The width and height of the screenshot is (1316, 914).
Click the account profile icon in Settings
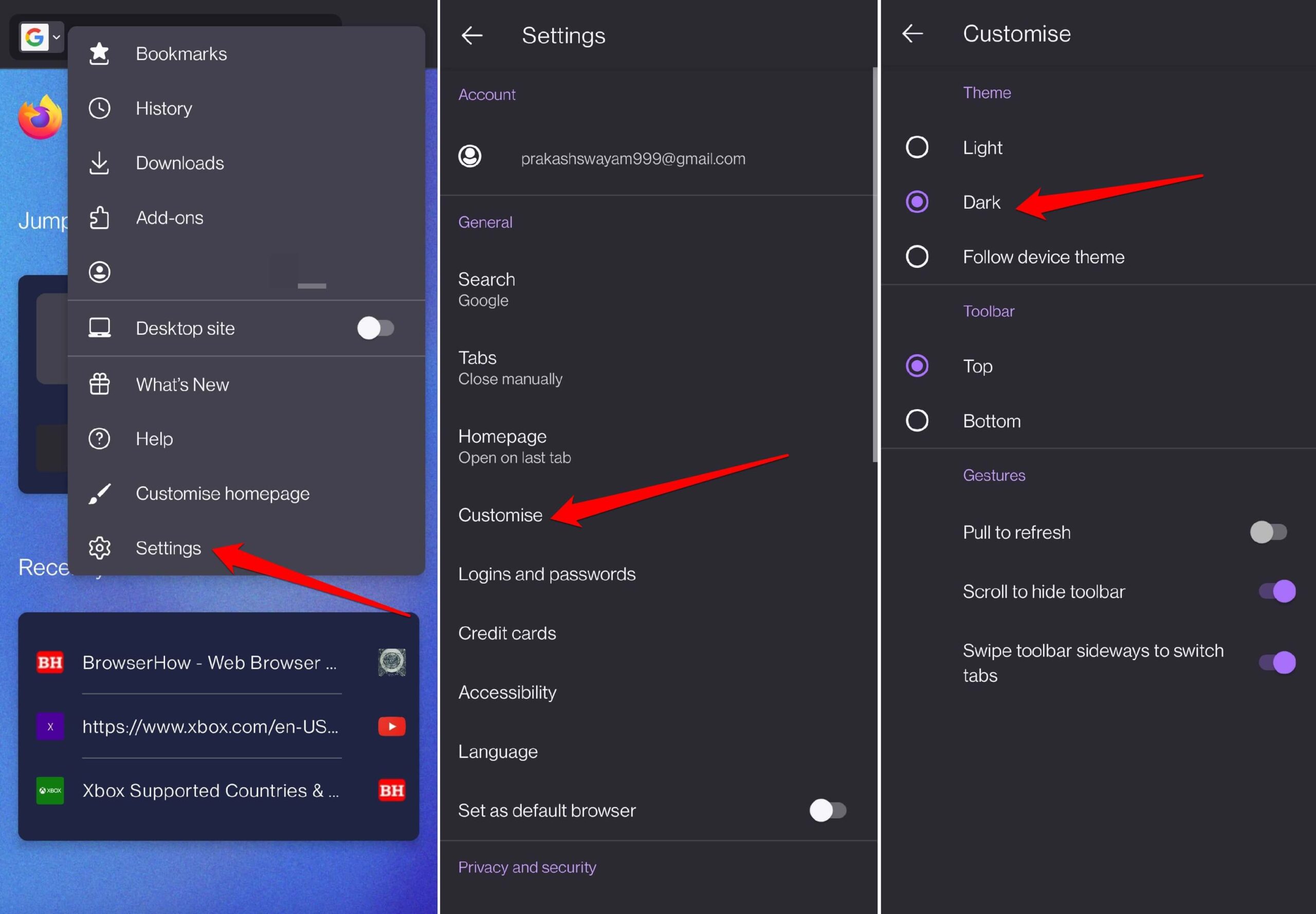click(469, 156)
